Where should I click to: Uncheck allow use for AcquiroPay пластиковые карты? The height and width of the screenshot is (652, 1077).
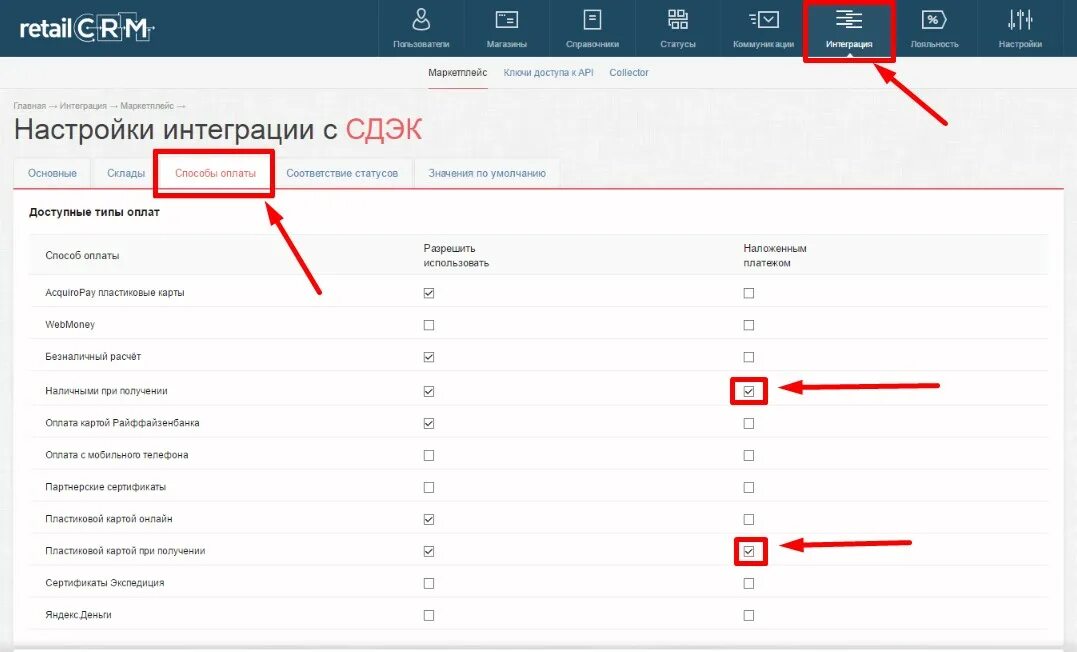coord(429,293)
